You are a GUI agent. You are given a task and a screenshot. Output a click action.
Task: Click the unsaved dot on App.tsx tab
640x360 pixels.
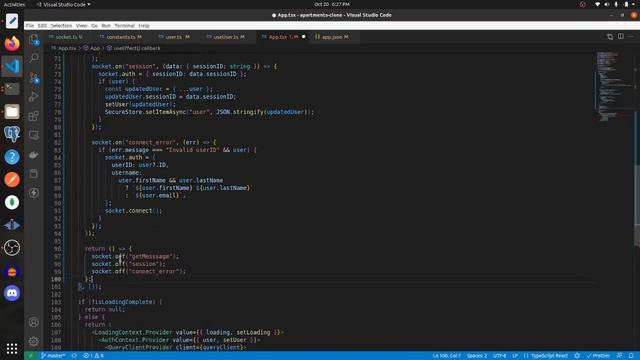coord(303,37)
